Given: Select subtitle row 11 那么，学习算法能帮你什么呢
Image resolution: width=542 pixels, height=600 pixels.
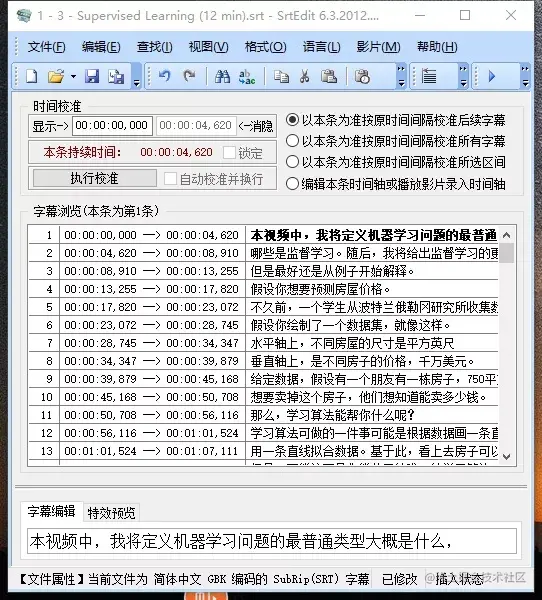Looking at the screenshot, I should [263, 415].
